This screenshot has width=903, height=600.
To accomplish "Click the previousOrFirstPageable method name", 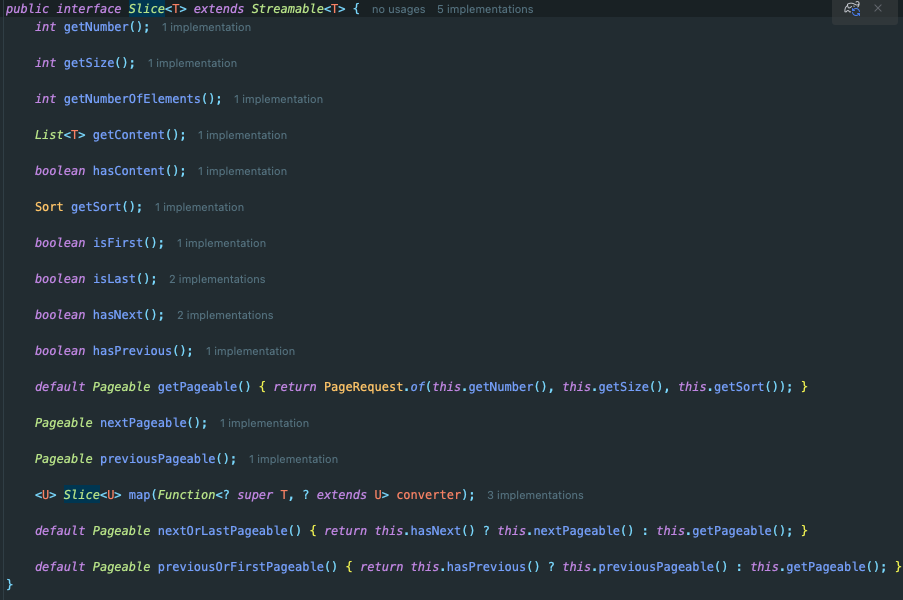I will (x=240, y=567).
